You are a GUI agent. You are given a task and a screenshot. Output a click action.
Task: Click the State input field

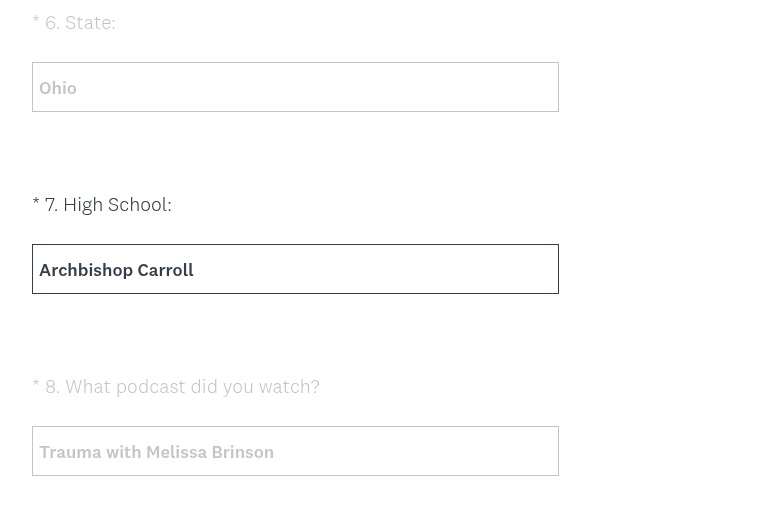point(295,87)
